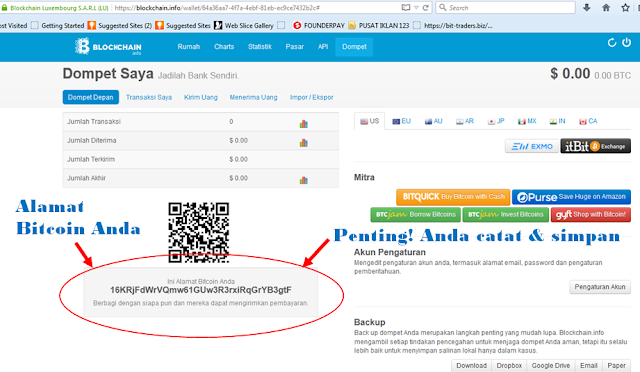Click the EXMO exchange button
The width and height of the screenshot is (640, 372).
pyautogui.click(x=532, y=146)
